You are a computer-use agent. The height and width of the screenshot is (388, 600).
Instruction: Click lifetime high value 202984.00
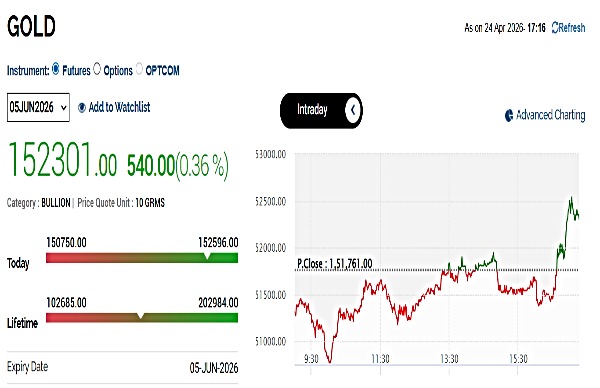click(218, 303)
